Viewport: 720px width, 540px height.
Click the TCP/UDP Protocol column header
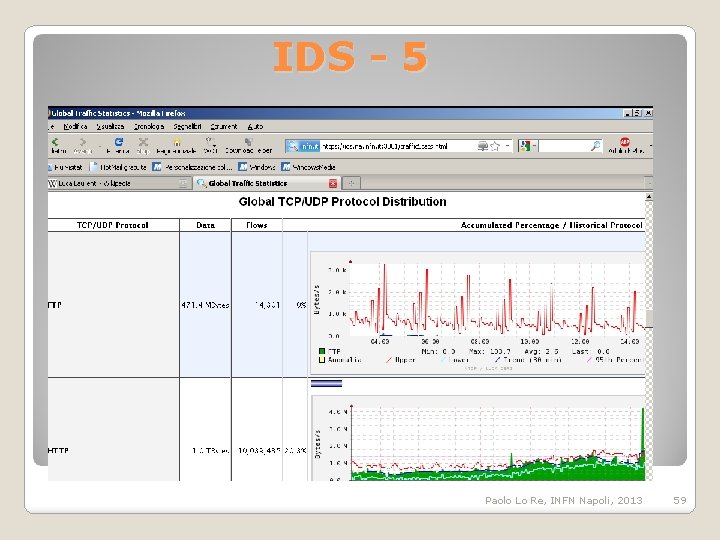(x=112, y=225)
